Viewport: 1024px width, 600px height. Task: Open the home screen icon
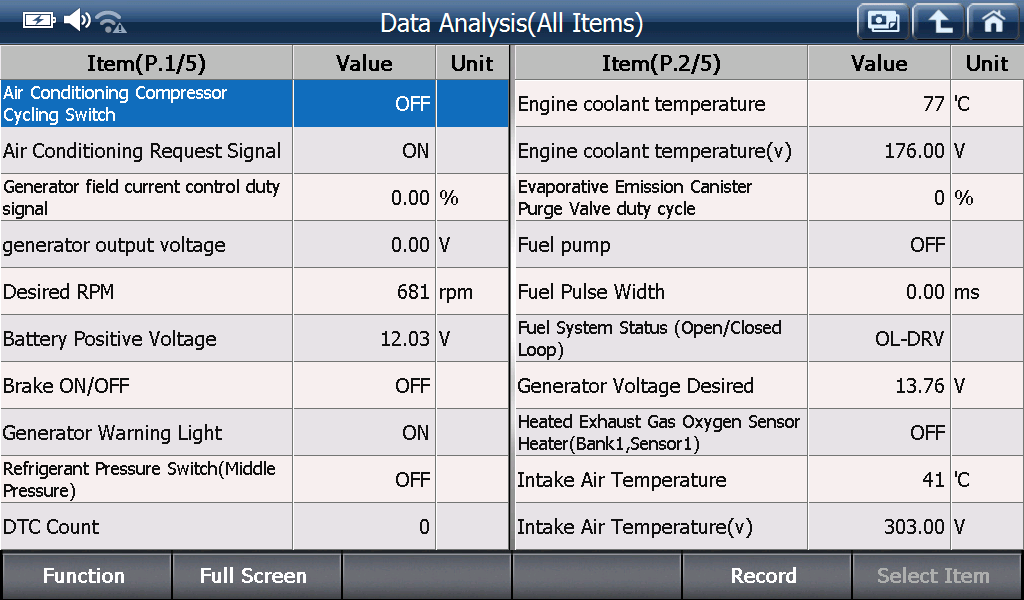tap(993, 22)
